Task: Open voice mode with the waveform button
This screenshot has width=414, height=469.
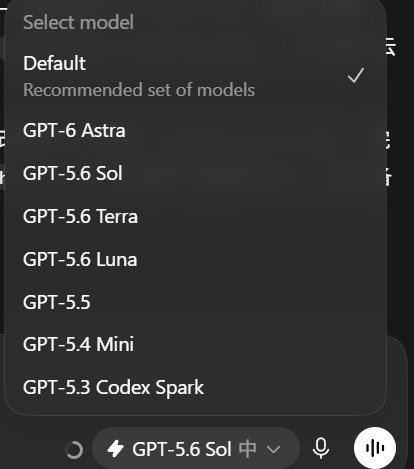Action: tap(375, 448)
